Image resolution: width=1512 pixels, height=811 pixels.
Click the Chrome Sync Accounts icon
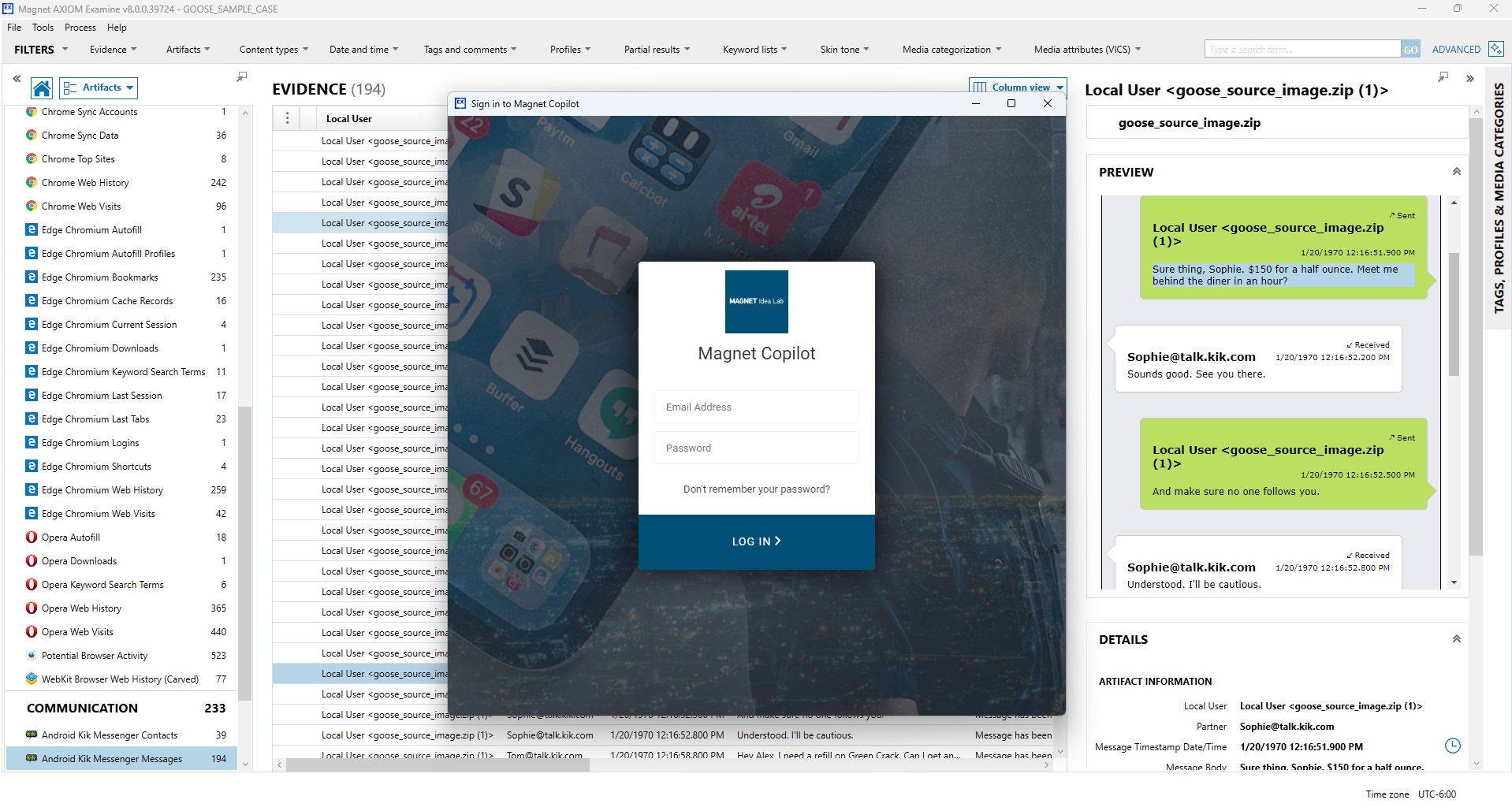tap(32, 112)
